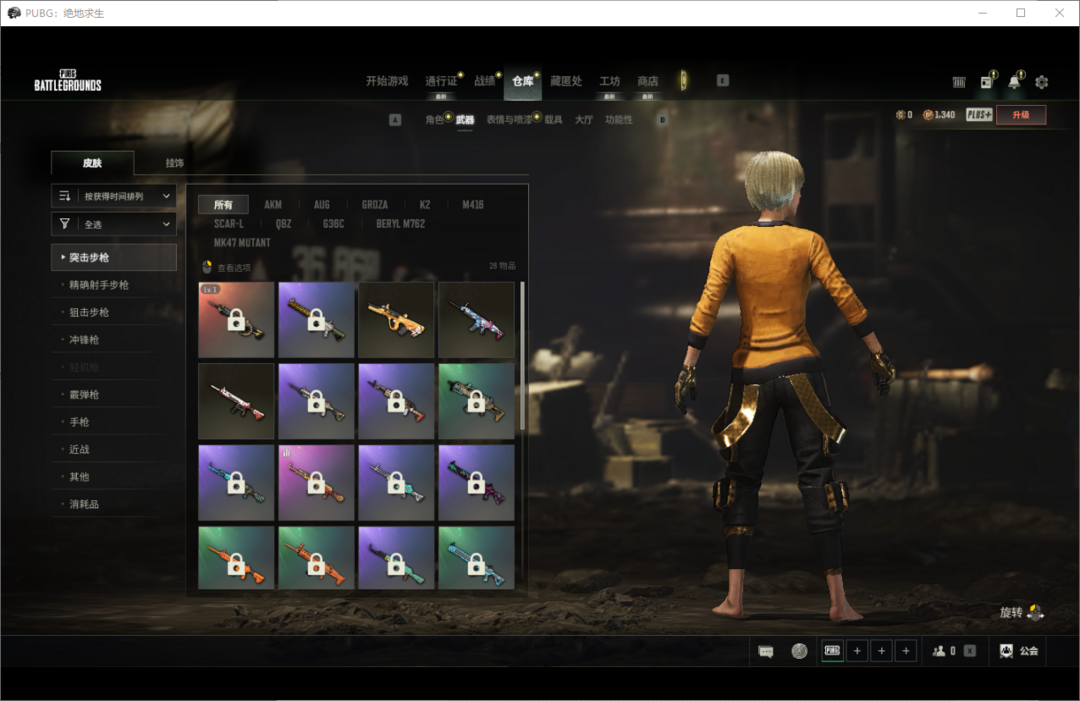Click the round medal icon beside chat
The image size is (1080, 701).
click(799, 651)
